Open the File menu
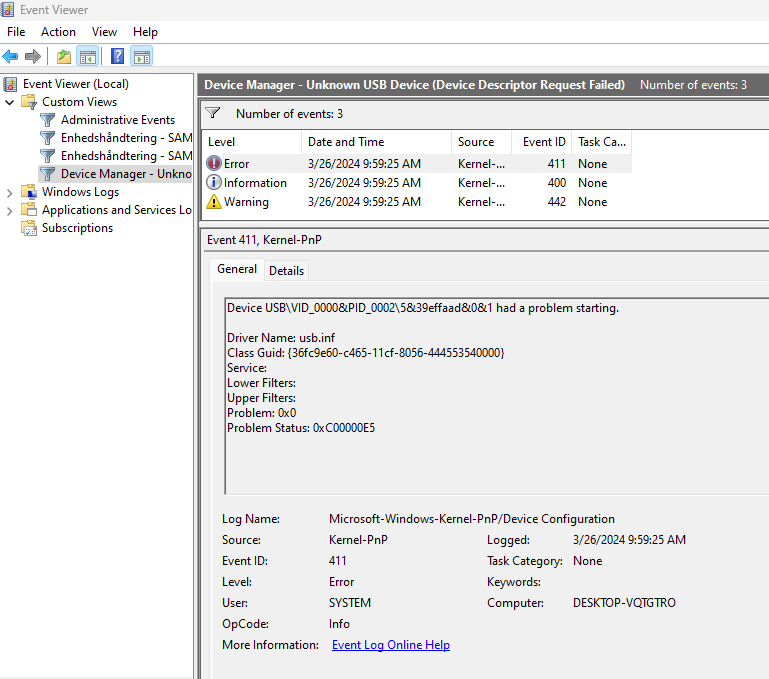Image resolution: width=769 pixels, height=679 pixels. click(x=16, y=32)
